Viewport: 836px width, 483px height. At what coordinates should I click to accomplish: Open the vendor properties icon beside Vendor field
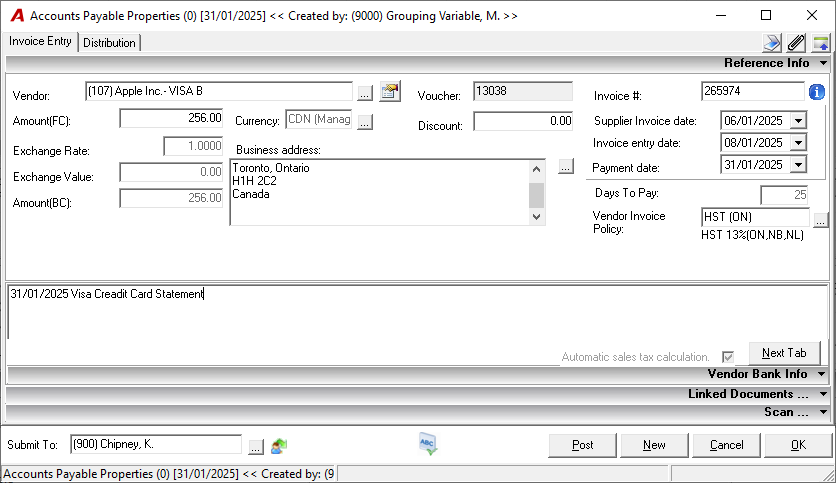pyautogui.click(x=390, y=92)
